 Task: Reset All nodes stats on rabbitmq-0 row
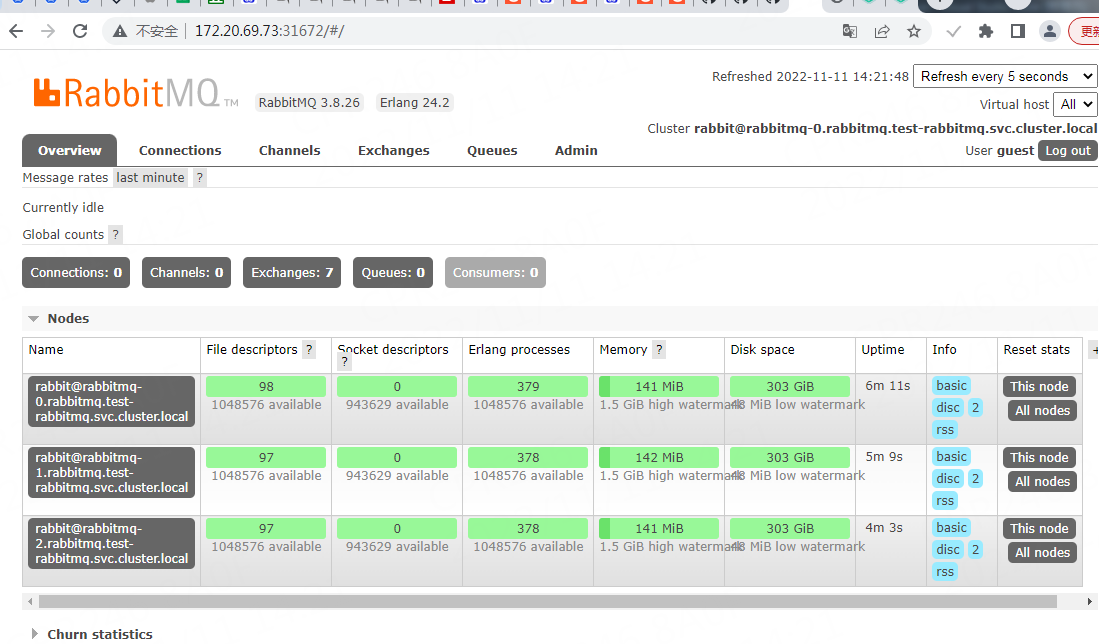pos(1042,411)
